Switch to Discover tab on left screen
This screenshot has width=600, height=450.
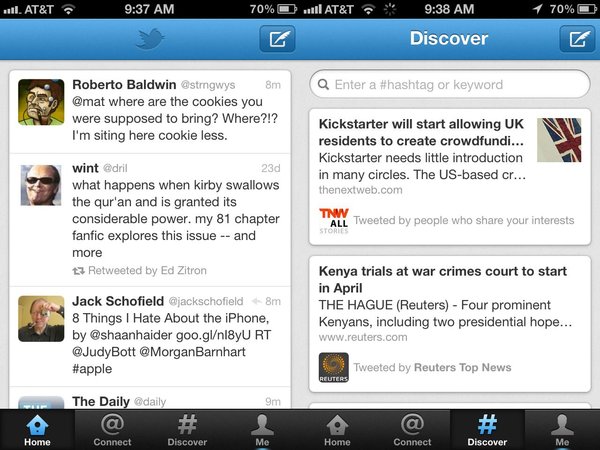[187, 430]
